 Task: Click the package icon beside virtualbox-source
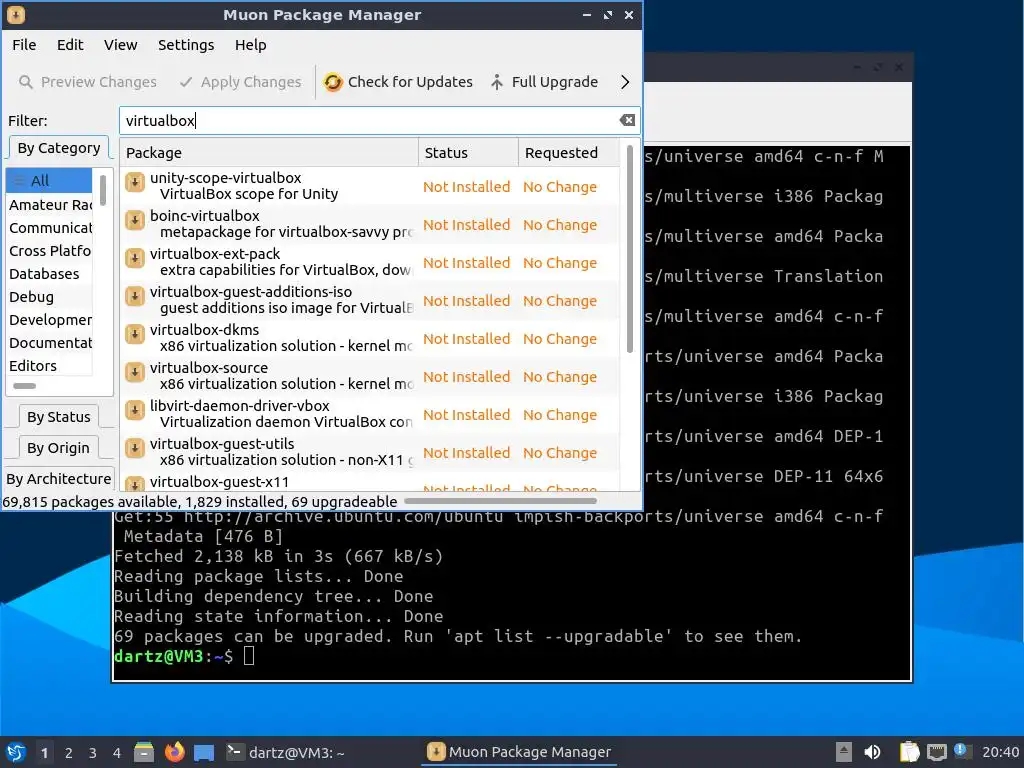(135, 372)
